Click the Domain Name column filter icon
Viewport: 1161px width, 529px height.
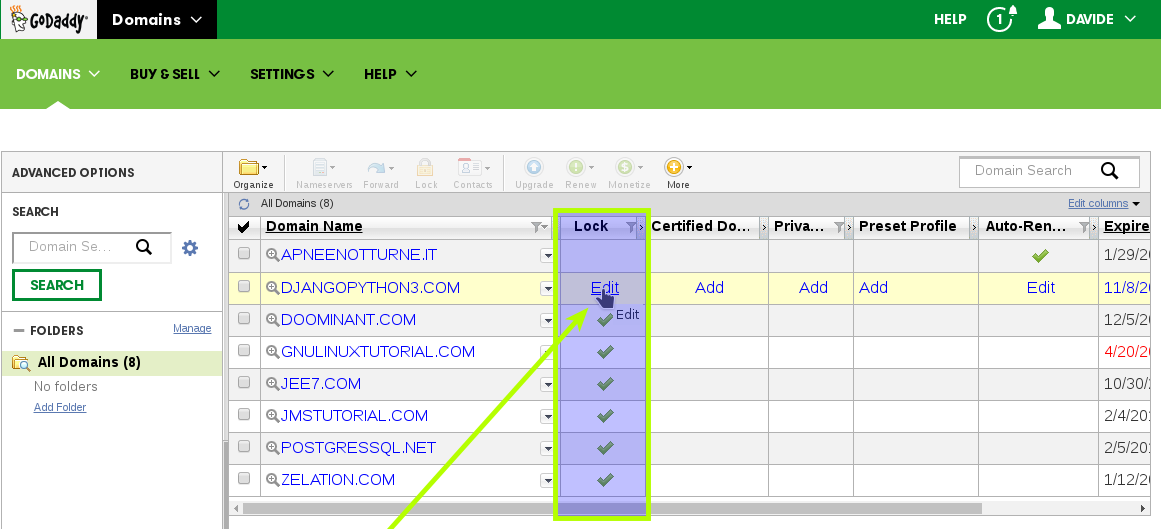pos(537,227)
